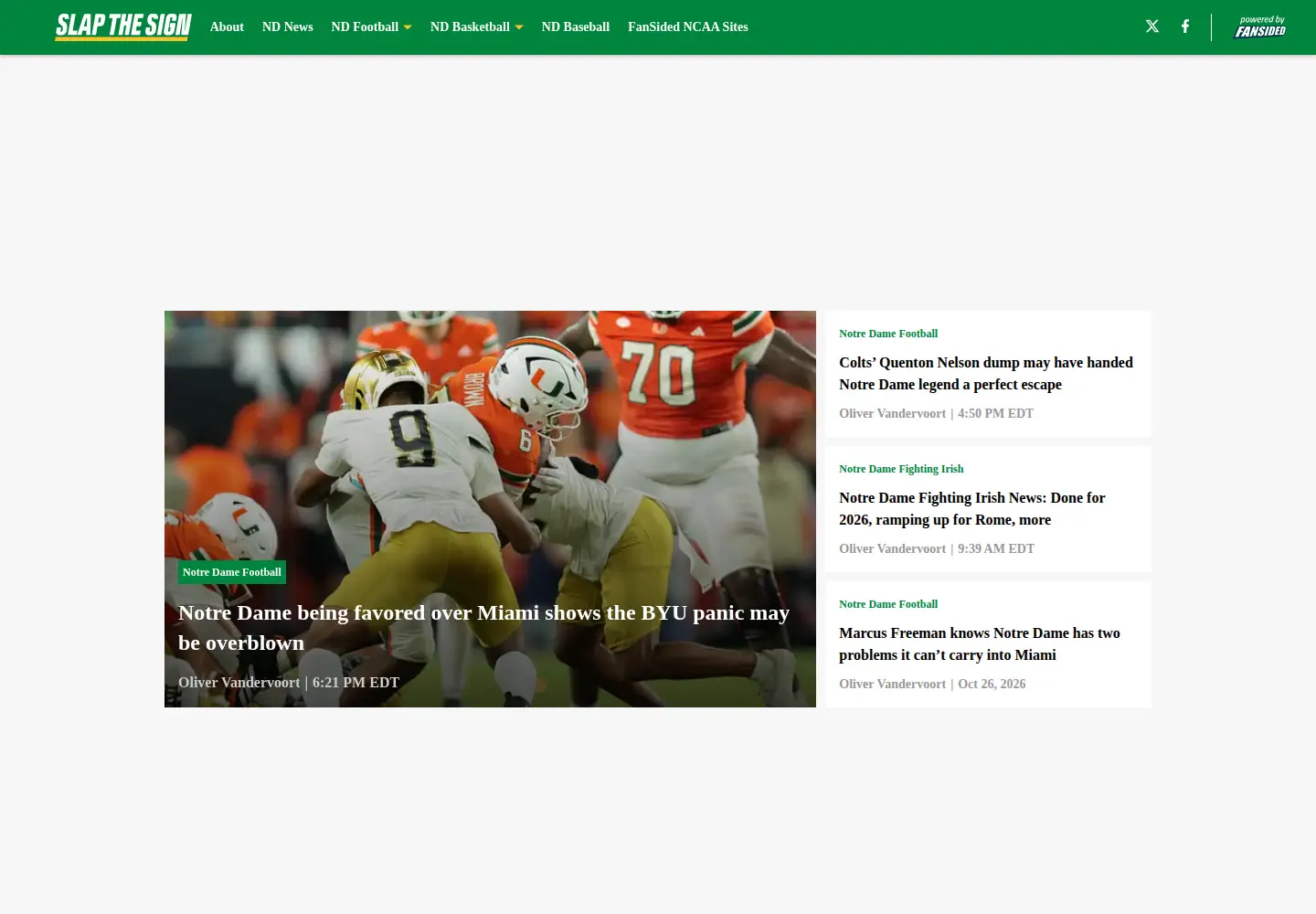Select author Oliver Vandervoort on the featured story
Viewport: 1316px width, 914px height.
click(x=239, y=683)
